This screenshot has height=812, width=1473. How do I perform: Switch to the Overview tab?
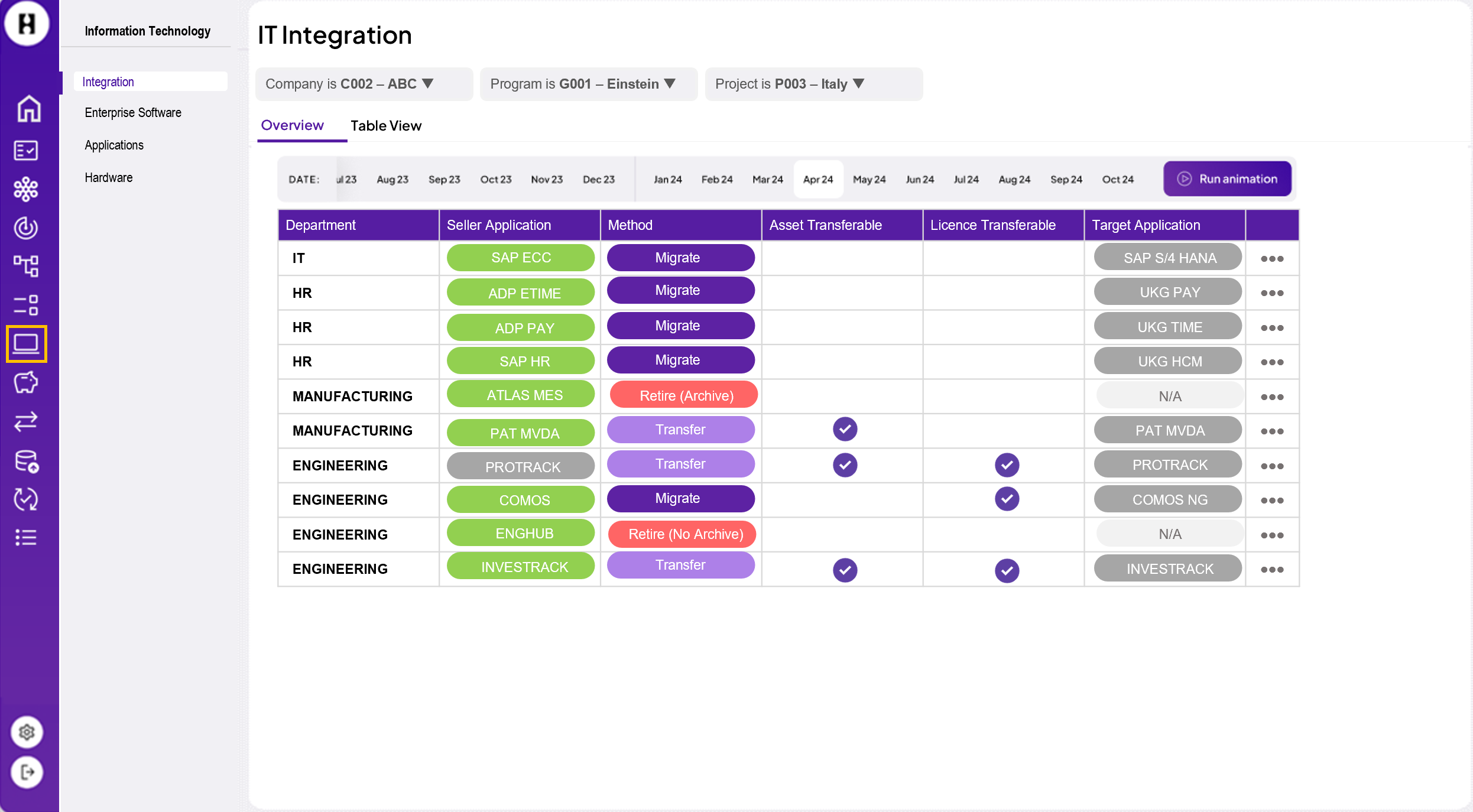(x=293, y=125)
